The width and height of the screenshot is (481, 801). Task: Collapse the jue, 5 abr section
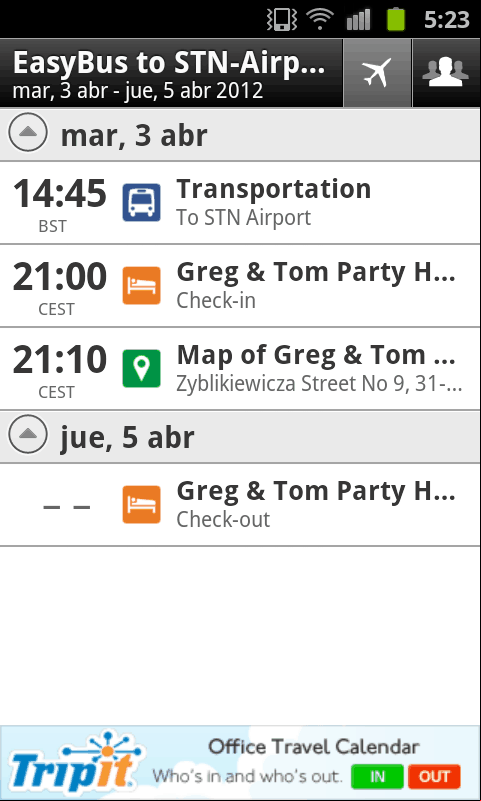[x=28, y=435]
